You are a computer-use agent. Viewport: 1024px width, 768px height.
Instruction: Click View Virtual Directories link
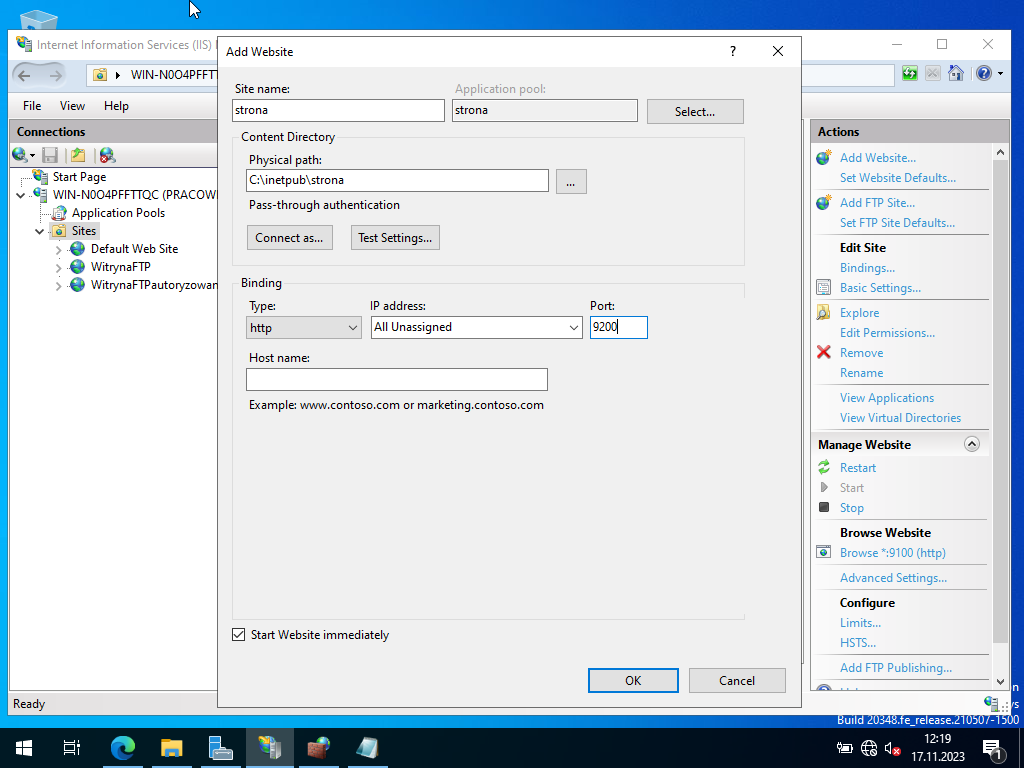900,418
